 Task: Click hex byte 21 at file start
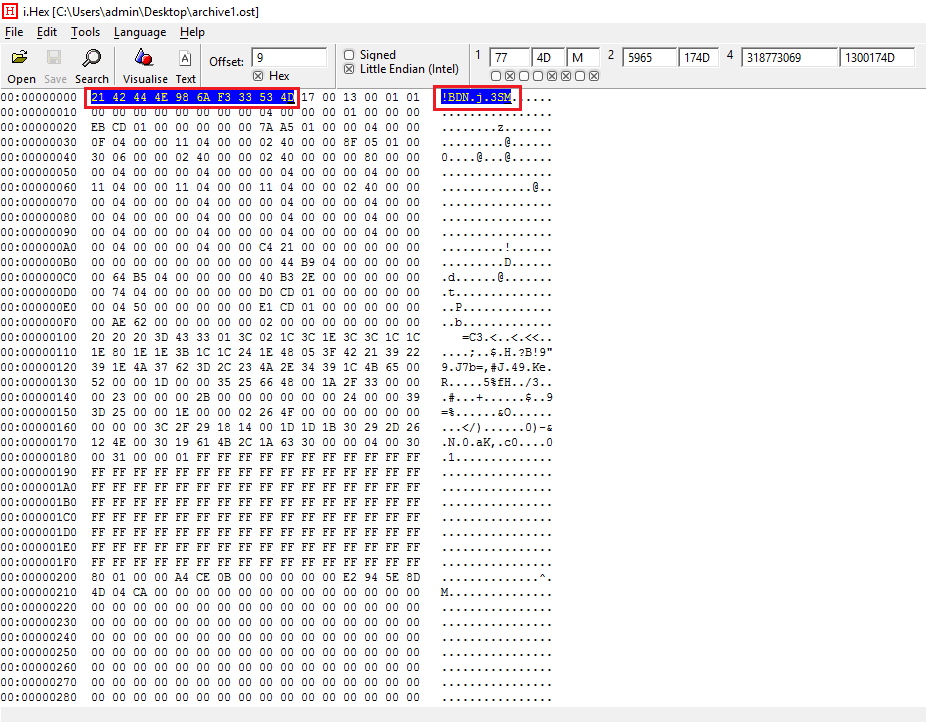click(97, 97)
